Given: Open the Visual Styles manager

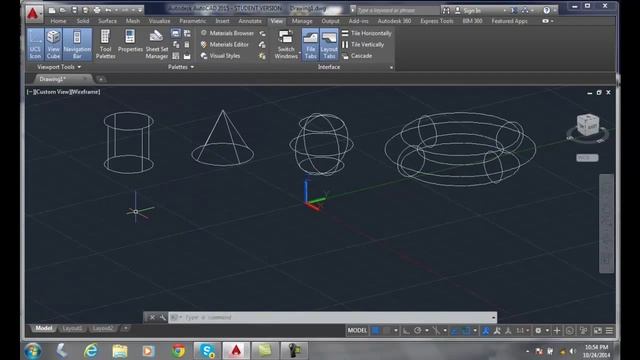Looking at the screenshot, I should [220, 56].
